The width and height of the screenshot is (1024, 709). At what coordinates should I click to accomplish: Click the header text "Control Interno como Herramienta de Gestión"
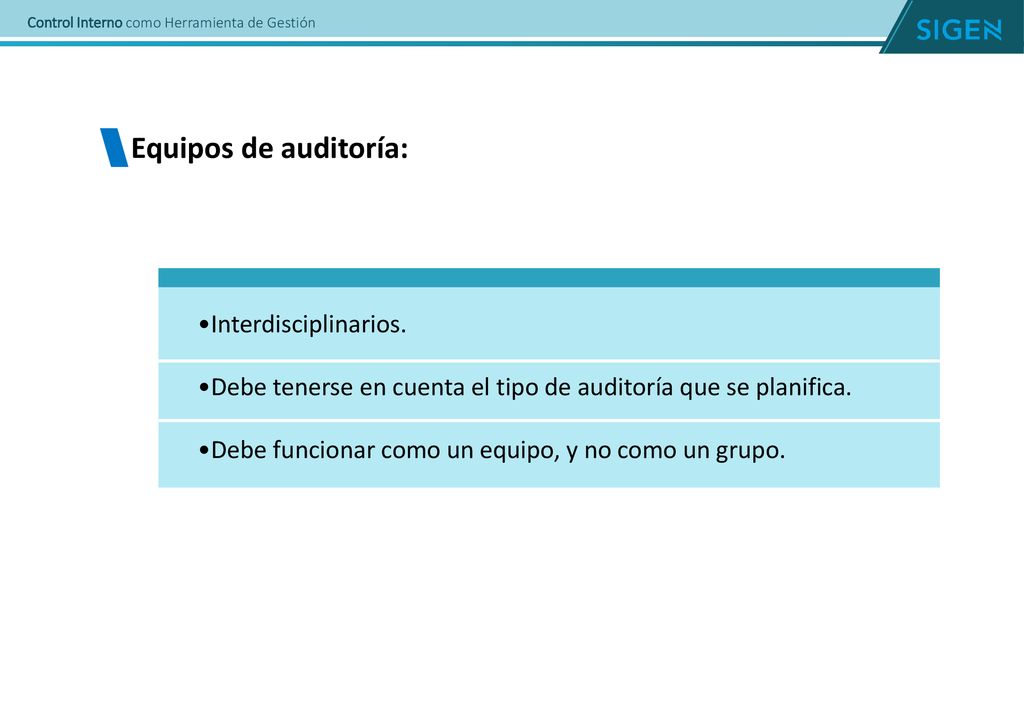tap(171, 23)
